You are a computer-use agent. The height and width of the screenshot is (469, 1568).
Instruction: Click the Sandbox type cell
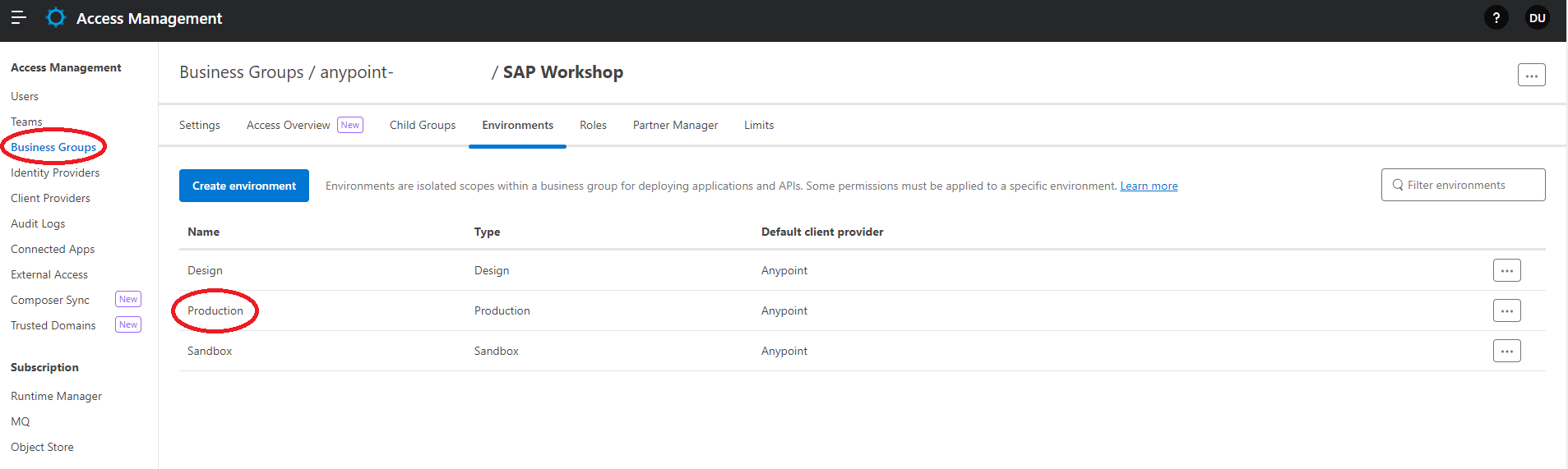tap(497, 351)
